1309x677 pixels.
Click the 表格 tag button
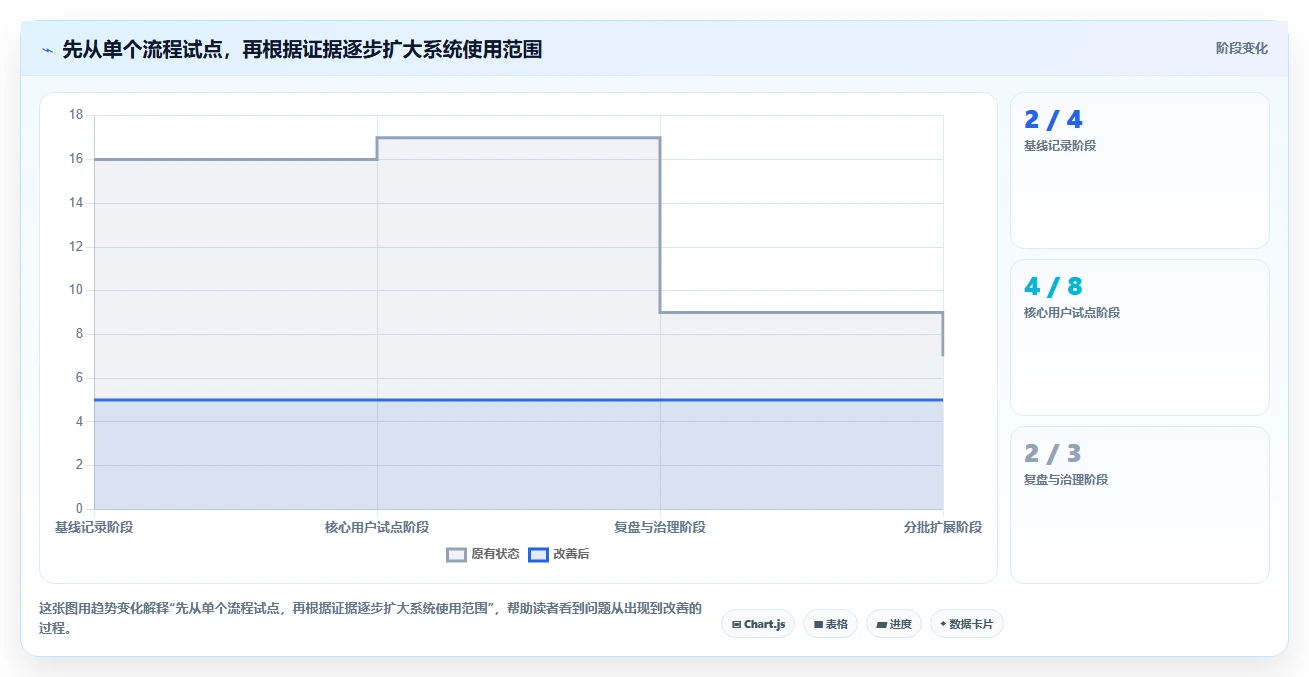pyautogui.click(x=830, y=624)
